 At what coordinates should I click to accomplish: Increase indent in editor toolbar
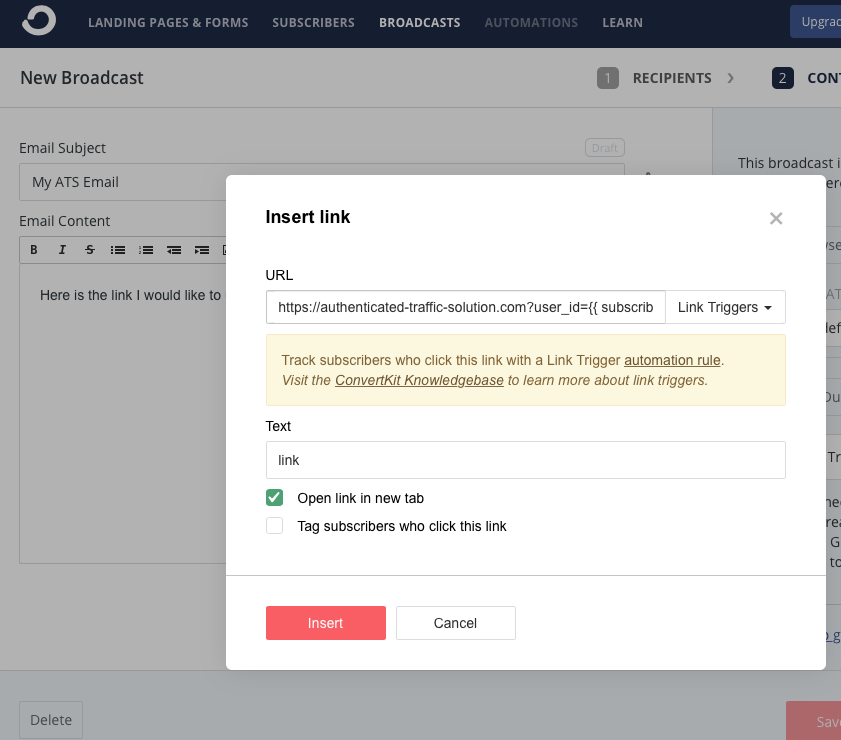[202, 250]
